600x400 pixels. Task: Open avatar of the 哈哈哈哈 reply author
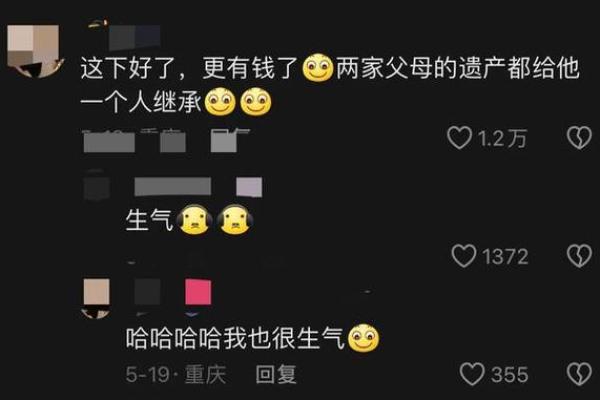(x=96, y=298)
